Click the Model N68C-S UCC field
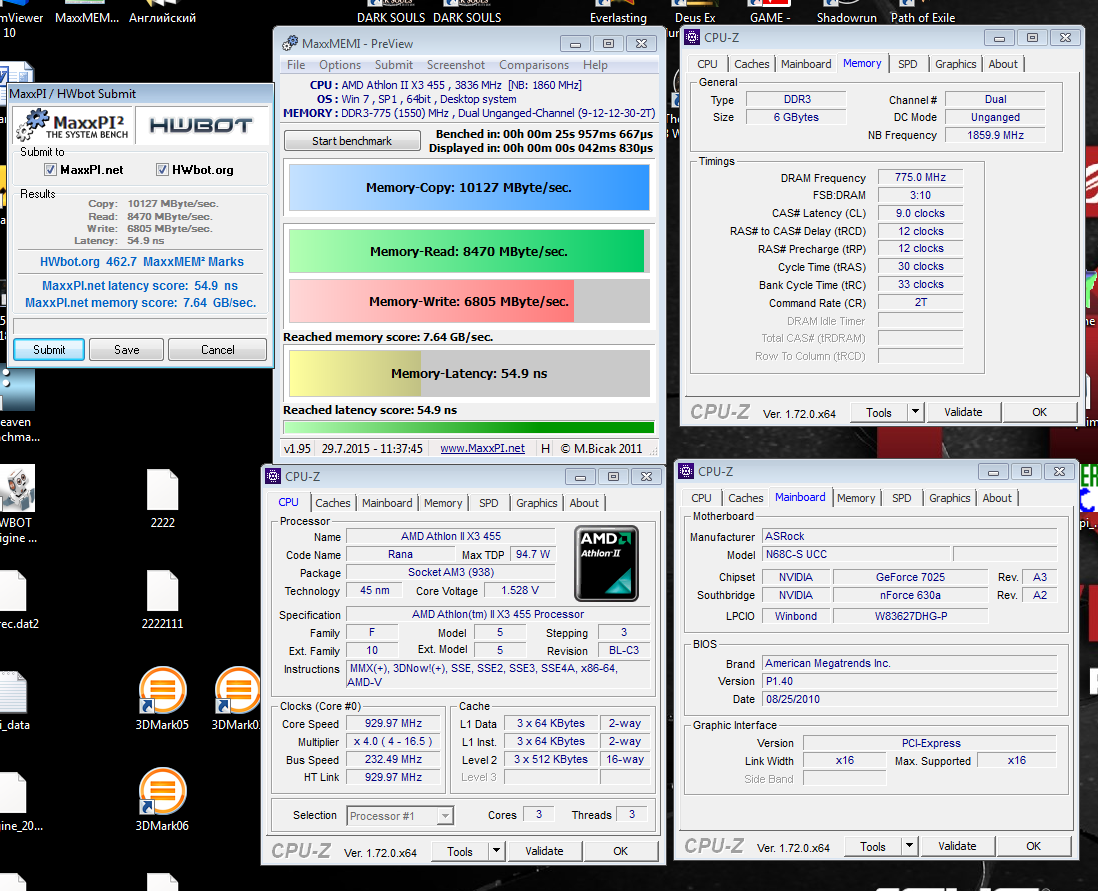1098x891 pixels. tap(856, 554)
